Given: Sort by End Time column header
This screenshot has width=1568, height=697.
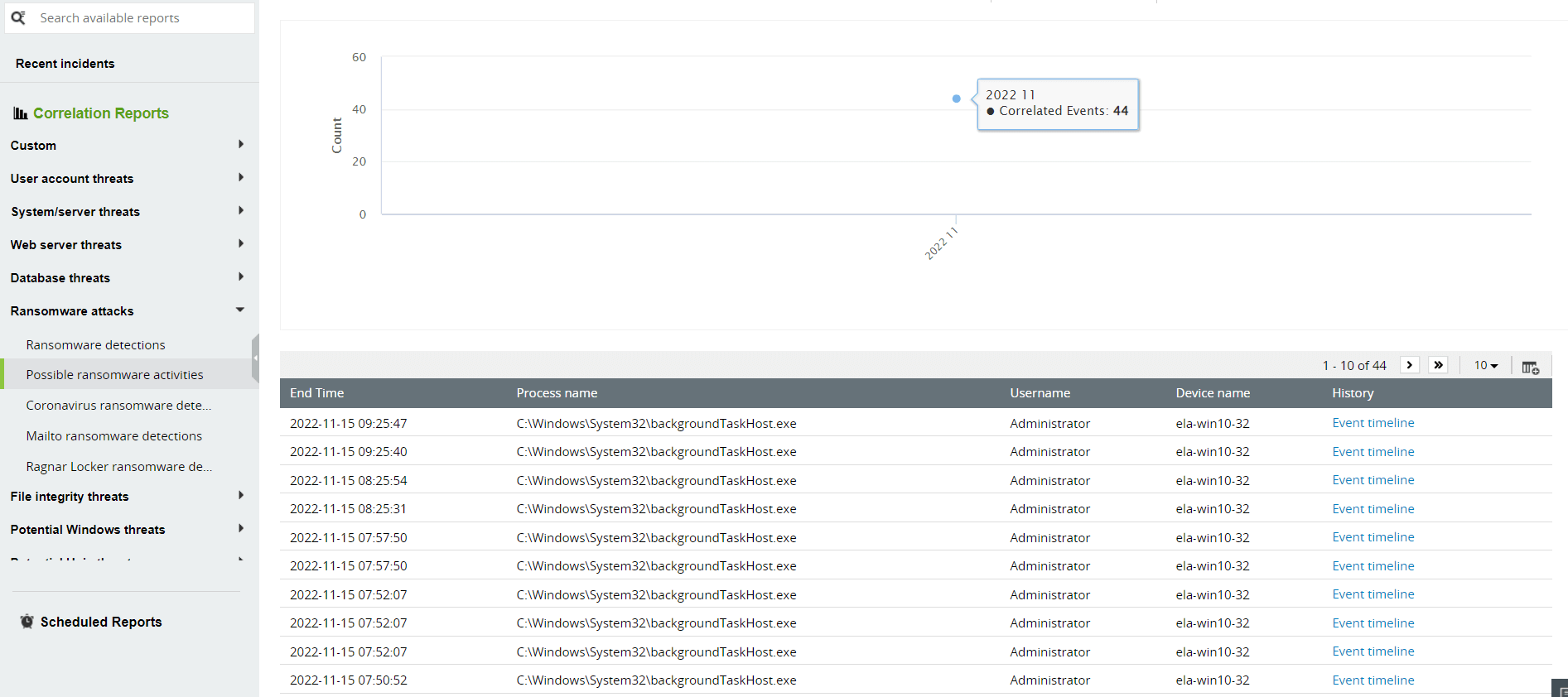Looking at the screenshot, I should [316, 393].
